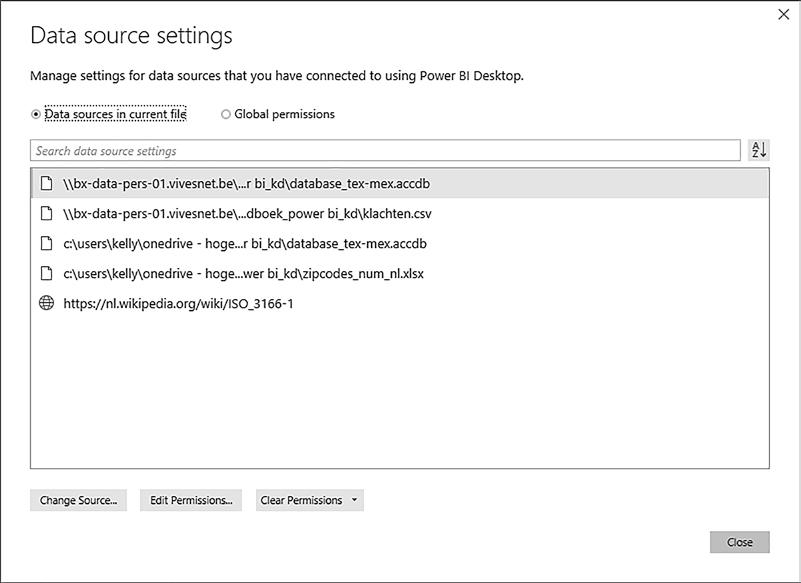Select the c:\users\kelly database_tex-mex.accdb entry
Screen dimensions: 801x583
coord(245,244)
